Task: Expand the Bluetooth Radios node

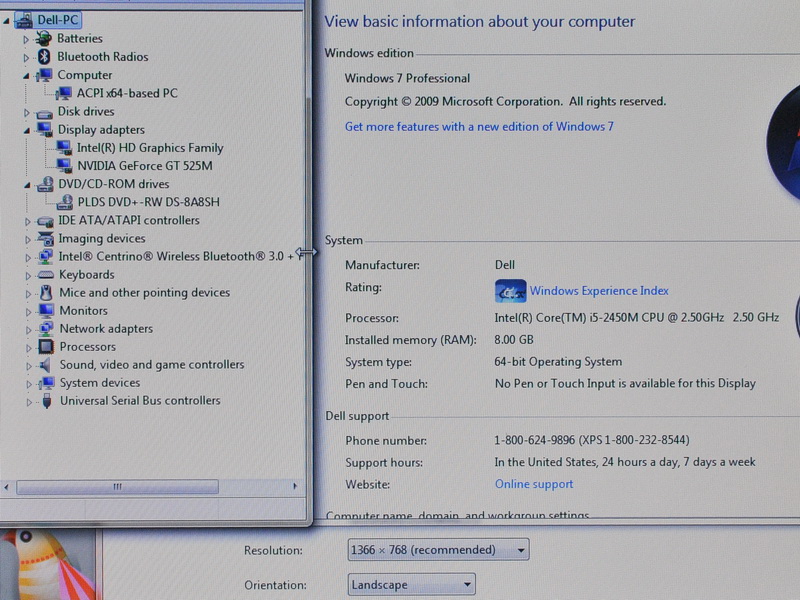Action: (x=26, y=58)
